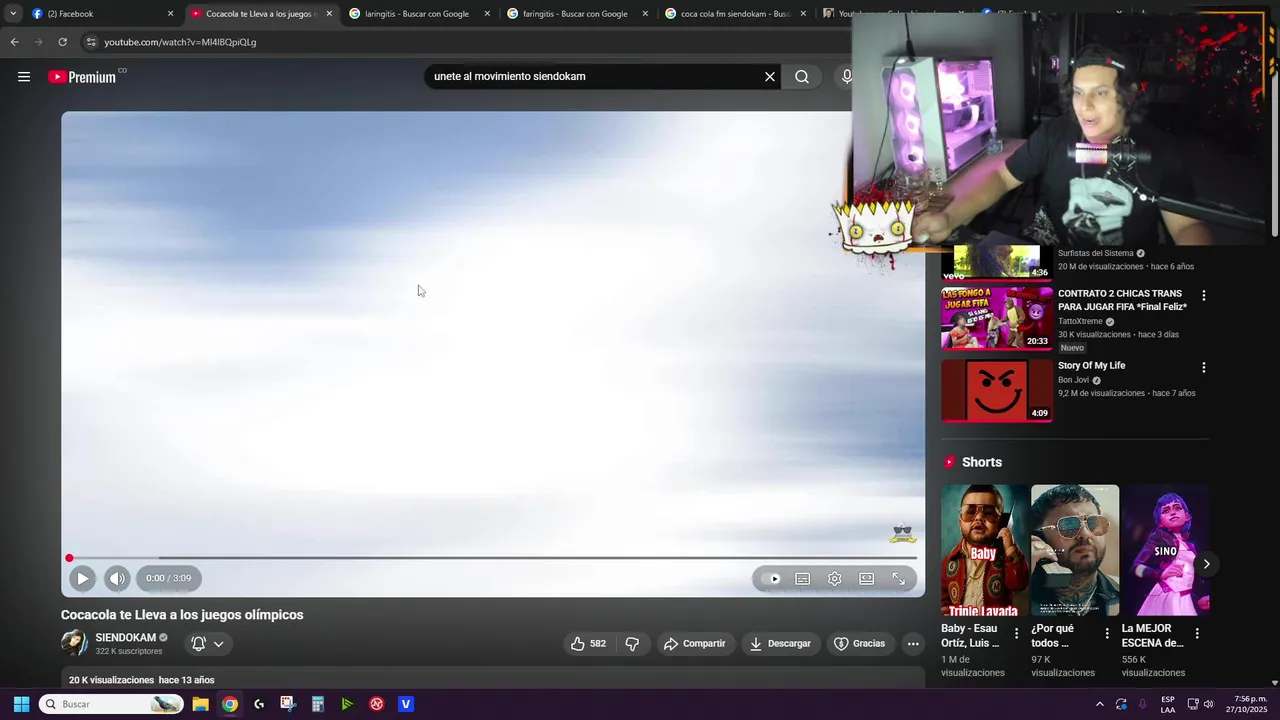Click the taskbar Buscar search box
The height and width of the screenshot is (720, 1280).
click(x=111, y=704)
